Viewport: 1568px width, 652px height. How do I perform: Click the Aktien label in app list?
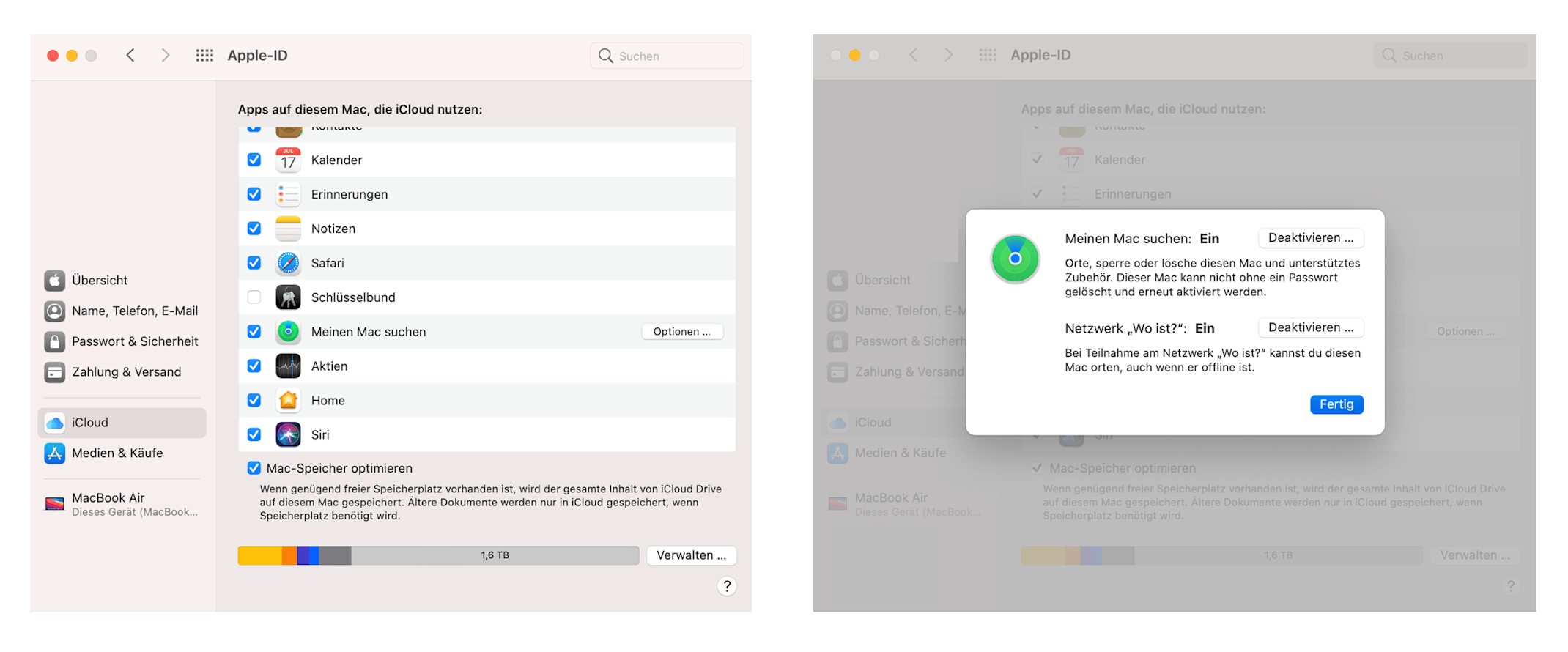click(x=330, y=366)
